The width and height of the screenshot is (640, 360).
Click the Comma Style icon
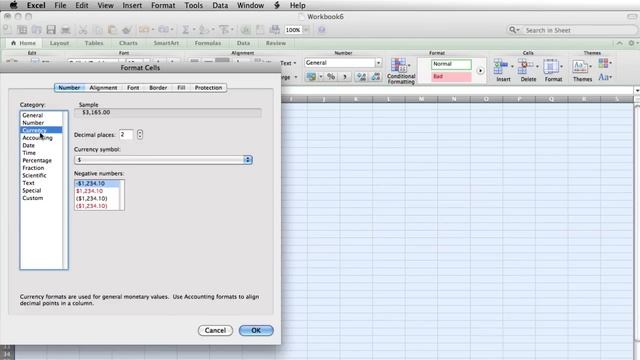(x=345, y=76)
